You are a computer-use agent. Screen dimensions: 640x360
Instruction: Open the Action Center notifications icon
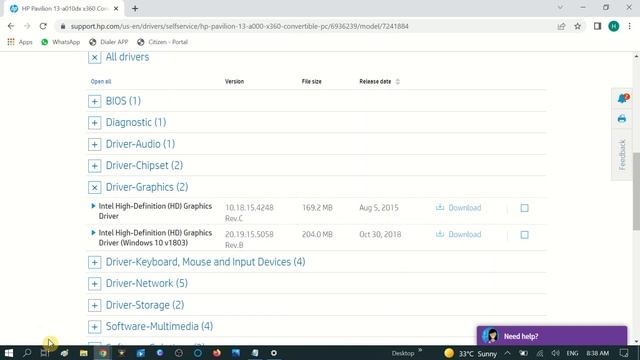tap(624, 353)
